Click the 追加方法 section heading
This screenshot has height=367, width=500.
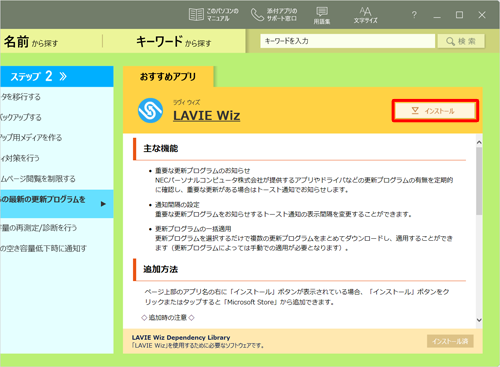pyautogui.click(x=161, y=269)
